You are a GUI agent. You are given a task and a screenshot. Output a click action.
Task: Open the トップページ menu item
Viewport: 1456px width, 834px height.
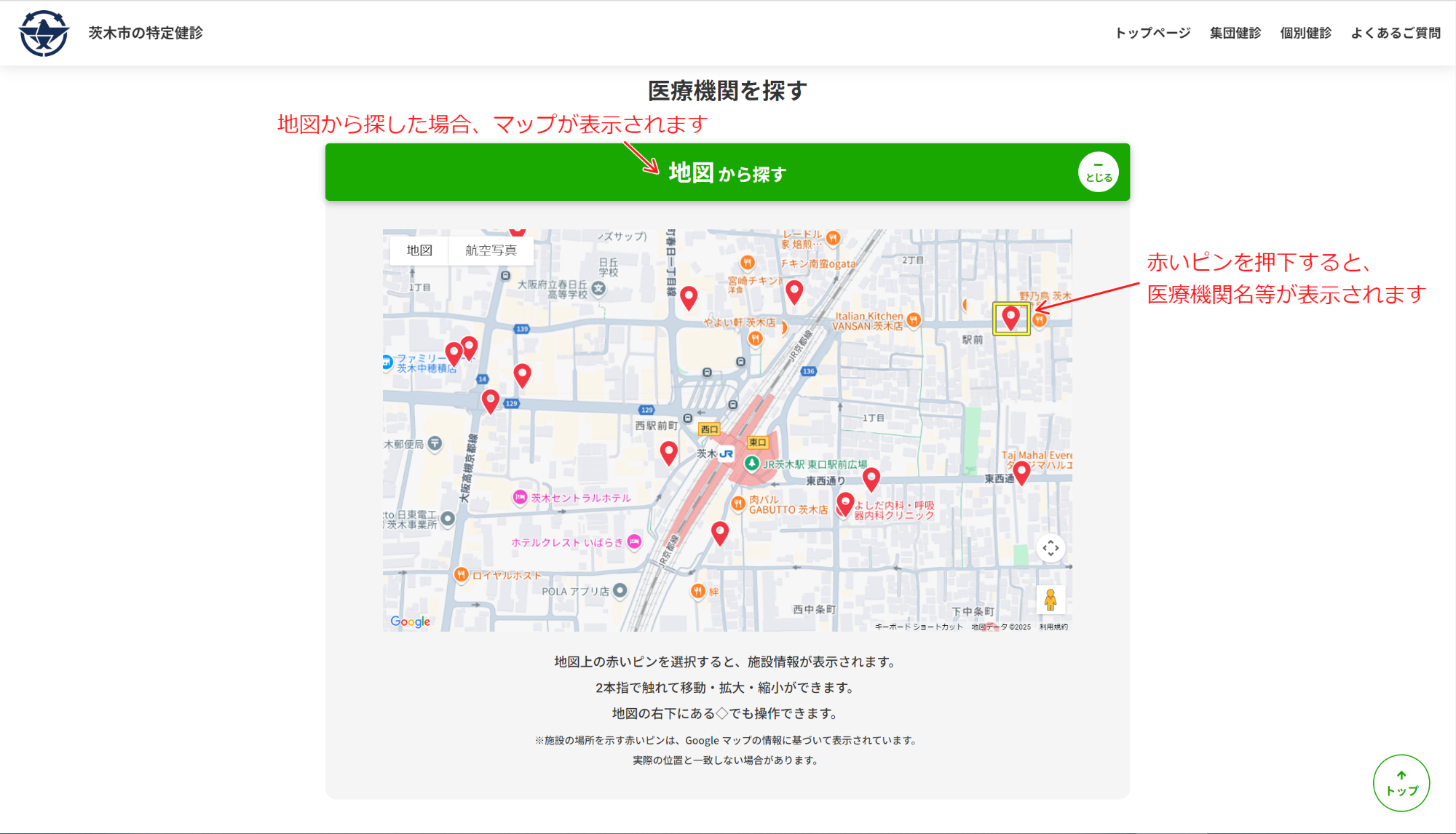[1152, 33]
